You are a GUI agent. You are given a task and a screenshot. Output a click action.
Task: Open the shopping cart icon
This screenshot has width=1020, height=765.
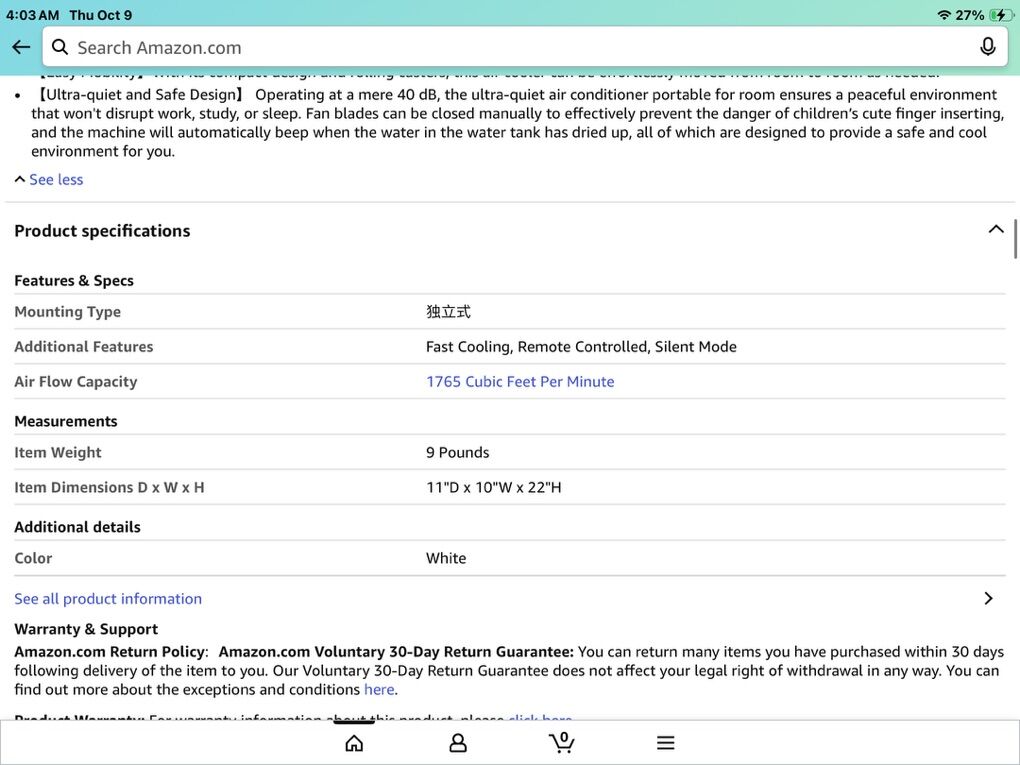click(x=562, y=742)
